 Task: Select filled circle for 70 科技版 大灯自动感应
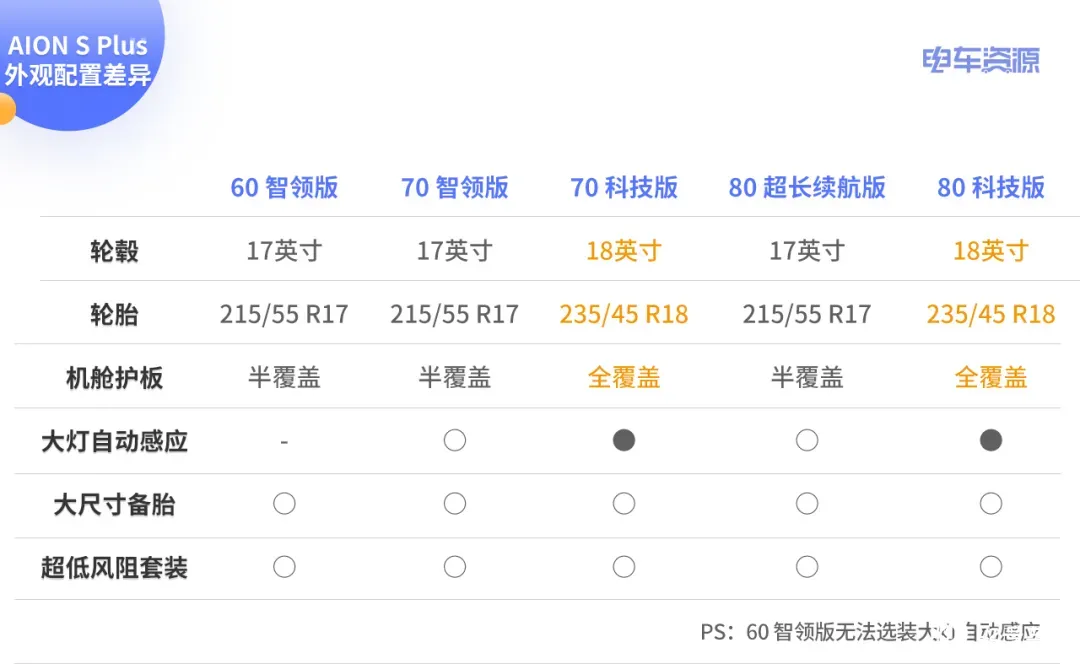pos(624,440)
